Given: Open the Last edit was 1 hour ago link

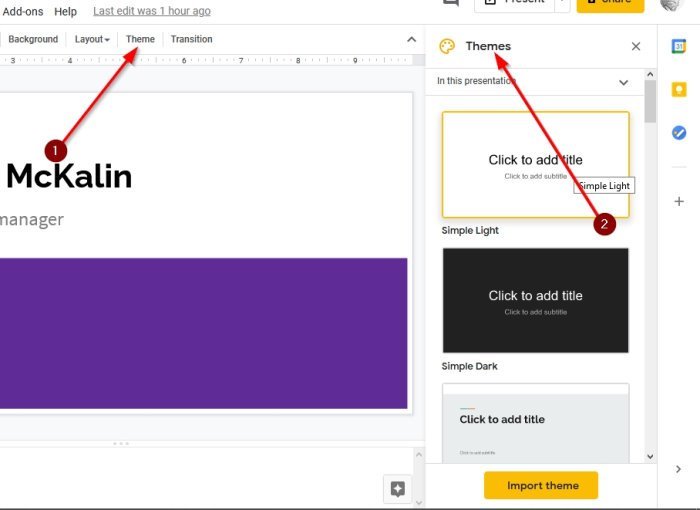Looking at the screenshot, I should tap(152, 11).
